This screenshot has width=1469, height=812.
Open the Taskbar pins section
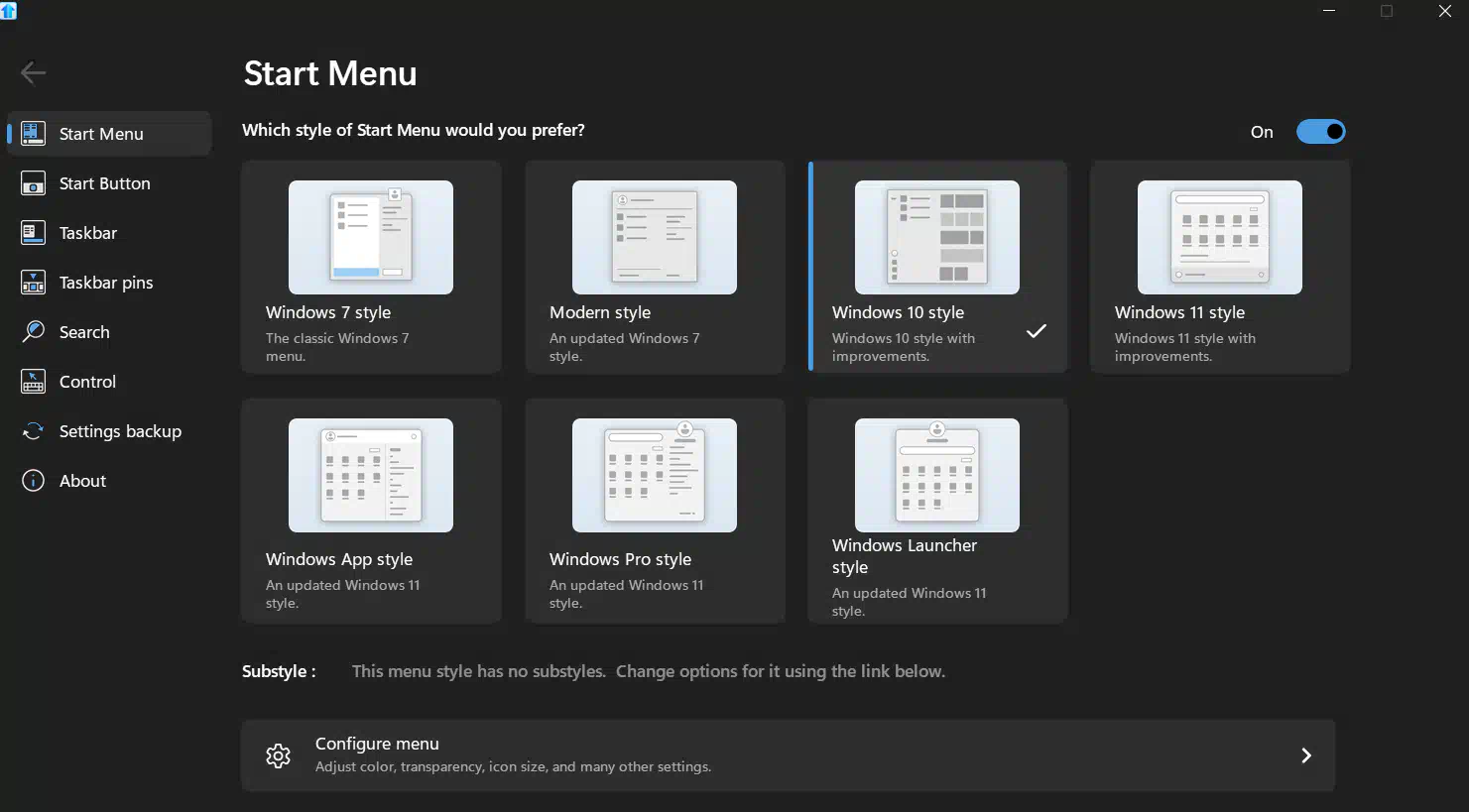[x=109, y=283]
